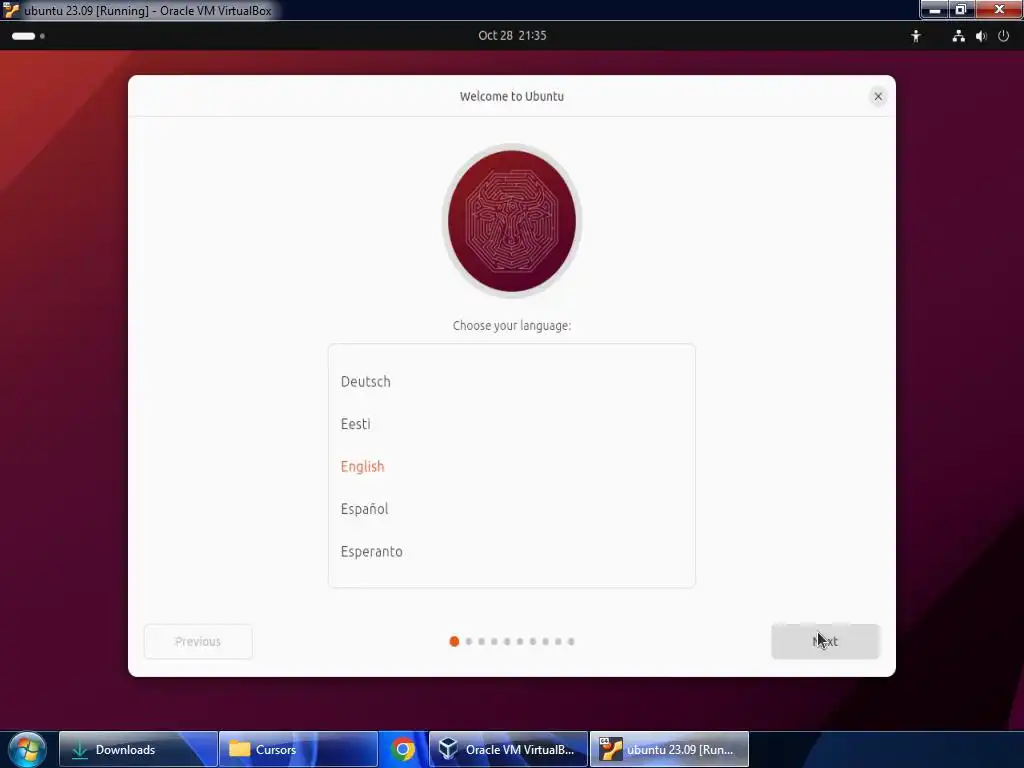The height and width of the screenshot is (768, 1024).
Task: Close the Welcome to Ubuntu dialog
Action: click(x=878, y=97)
